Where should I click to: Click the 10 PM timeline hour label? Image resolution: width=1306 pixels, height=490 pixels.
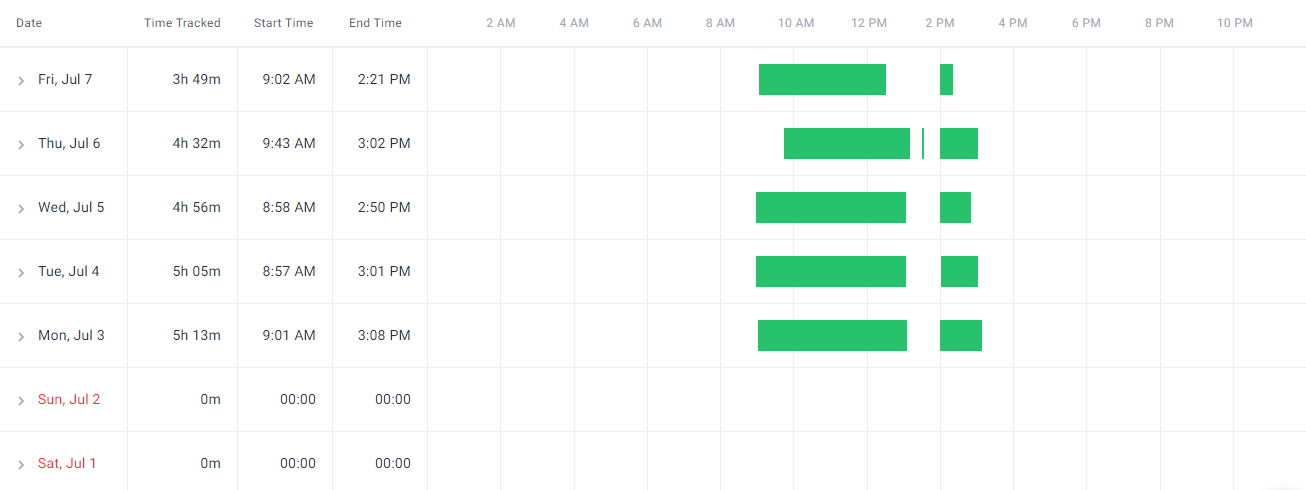pyautogui.click(x=1235, y=23)
